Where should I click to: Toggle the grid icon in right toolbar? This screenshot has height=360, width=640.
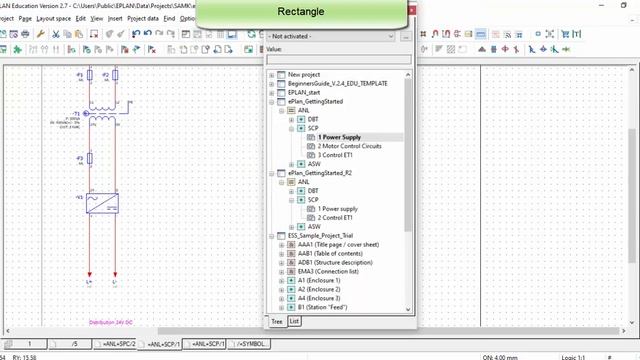click(423, 34)
